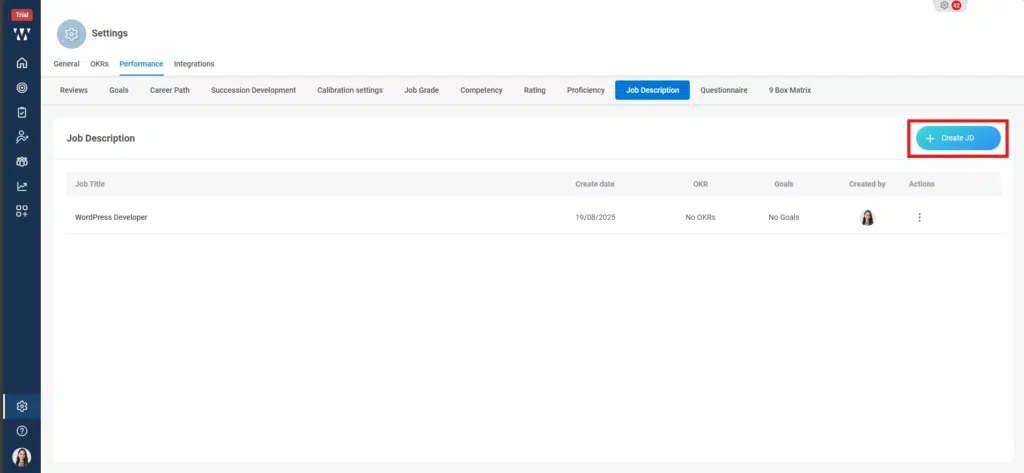The height and width of the screenshot is (473, 1024).
Task: Open the clipboard tasks icon in sidebar
Action: 22,112
